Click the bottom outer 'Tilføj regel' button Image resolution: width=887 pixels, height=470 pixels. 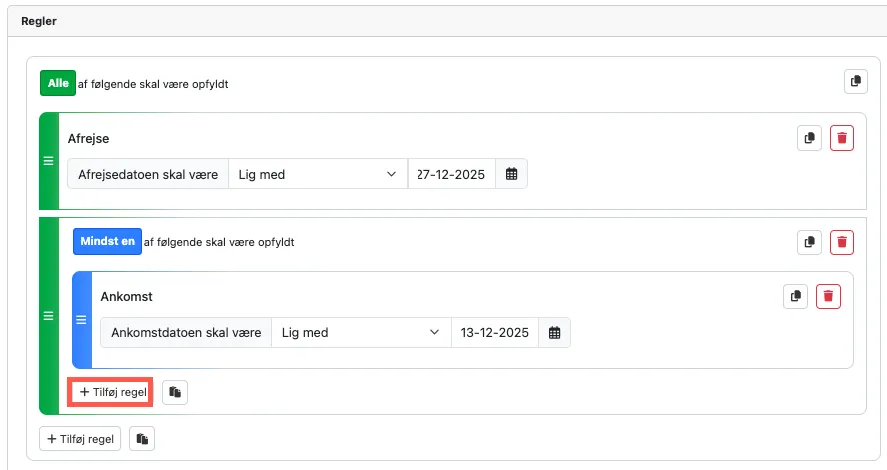pos(80,438)
